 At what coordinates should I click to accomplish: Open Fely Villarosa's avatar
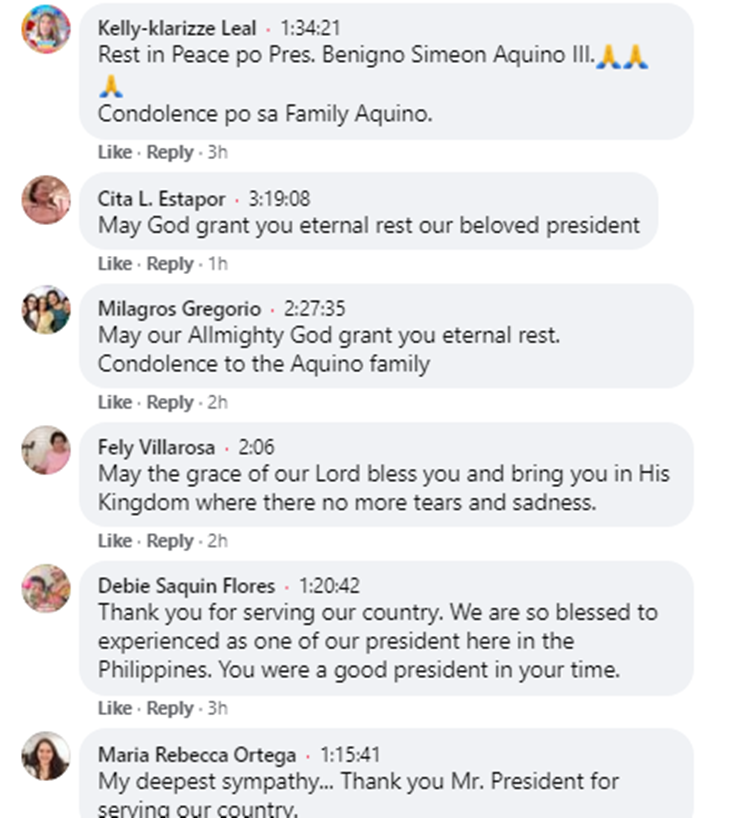click(x=46, y=449)
